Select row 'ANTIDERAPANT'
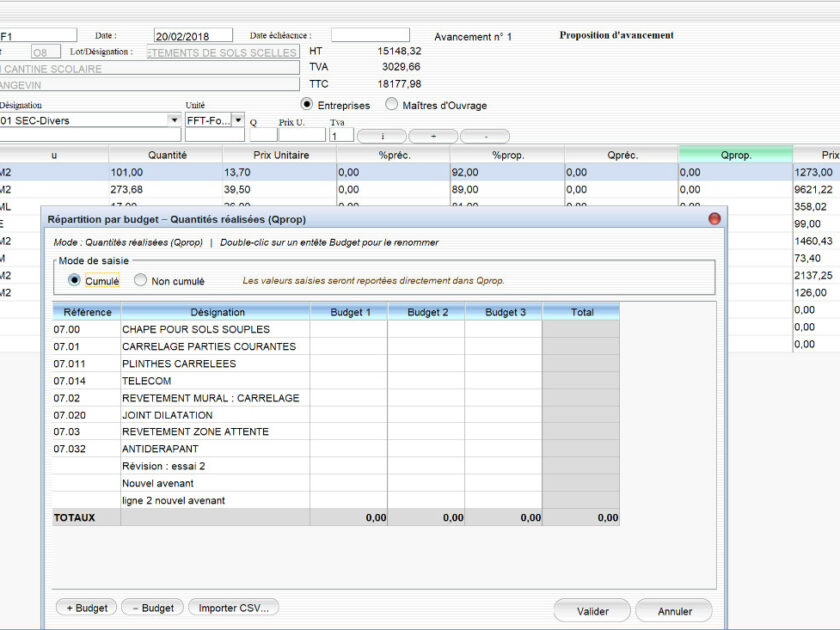The height and width of the screenshot is (630, 840). [x=336, y=448]
